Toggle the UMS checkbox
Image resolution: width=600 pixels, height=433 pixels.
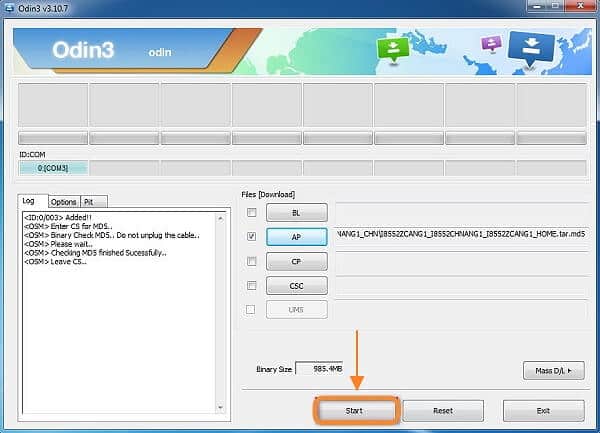tap(251, 309)
